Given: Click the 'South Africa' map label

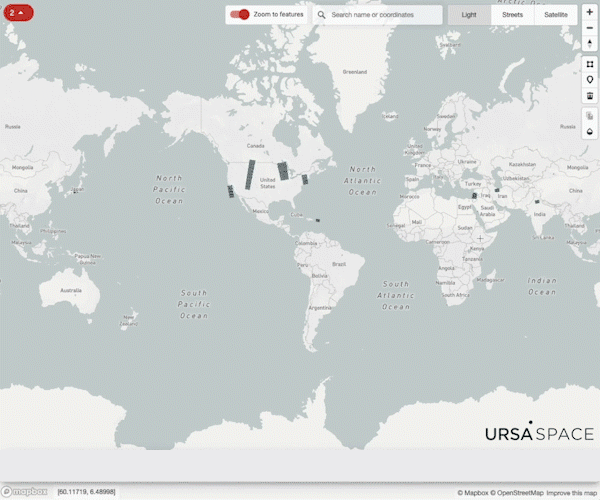Looking at the screenshot, I should (x=455, y=295).
